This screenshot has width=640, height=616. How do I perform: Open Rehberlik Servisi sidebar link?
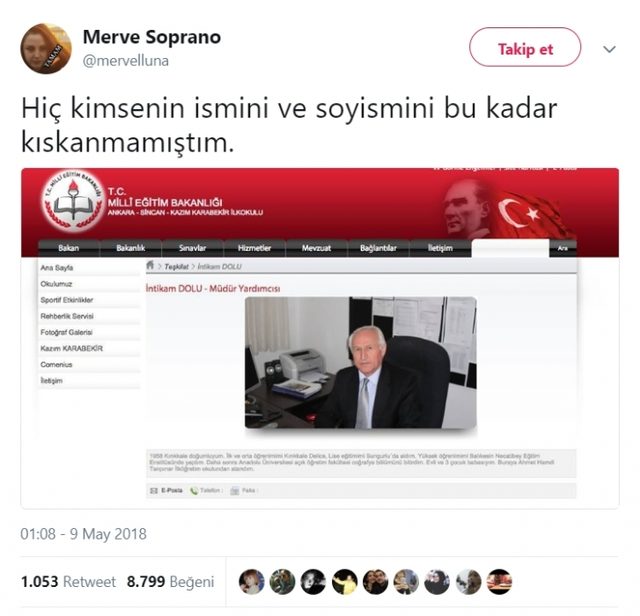tap(67, 316)
